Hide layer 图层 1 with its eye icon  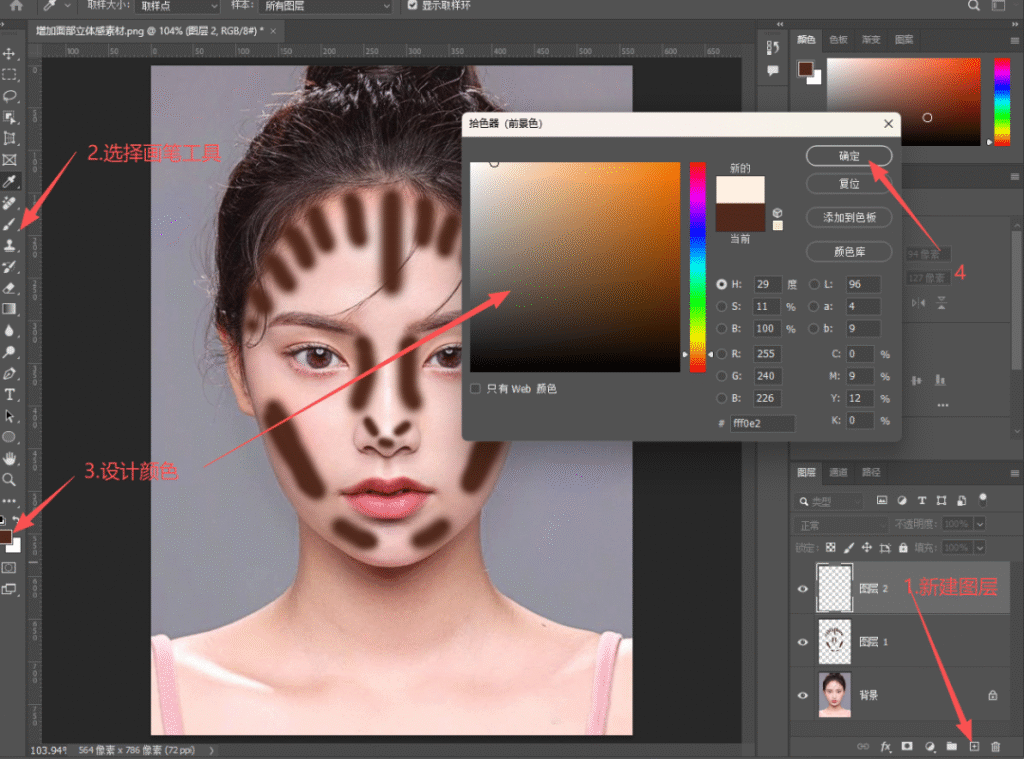point(803,642)
